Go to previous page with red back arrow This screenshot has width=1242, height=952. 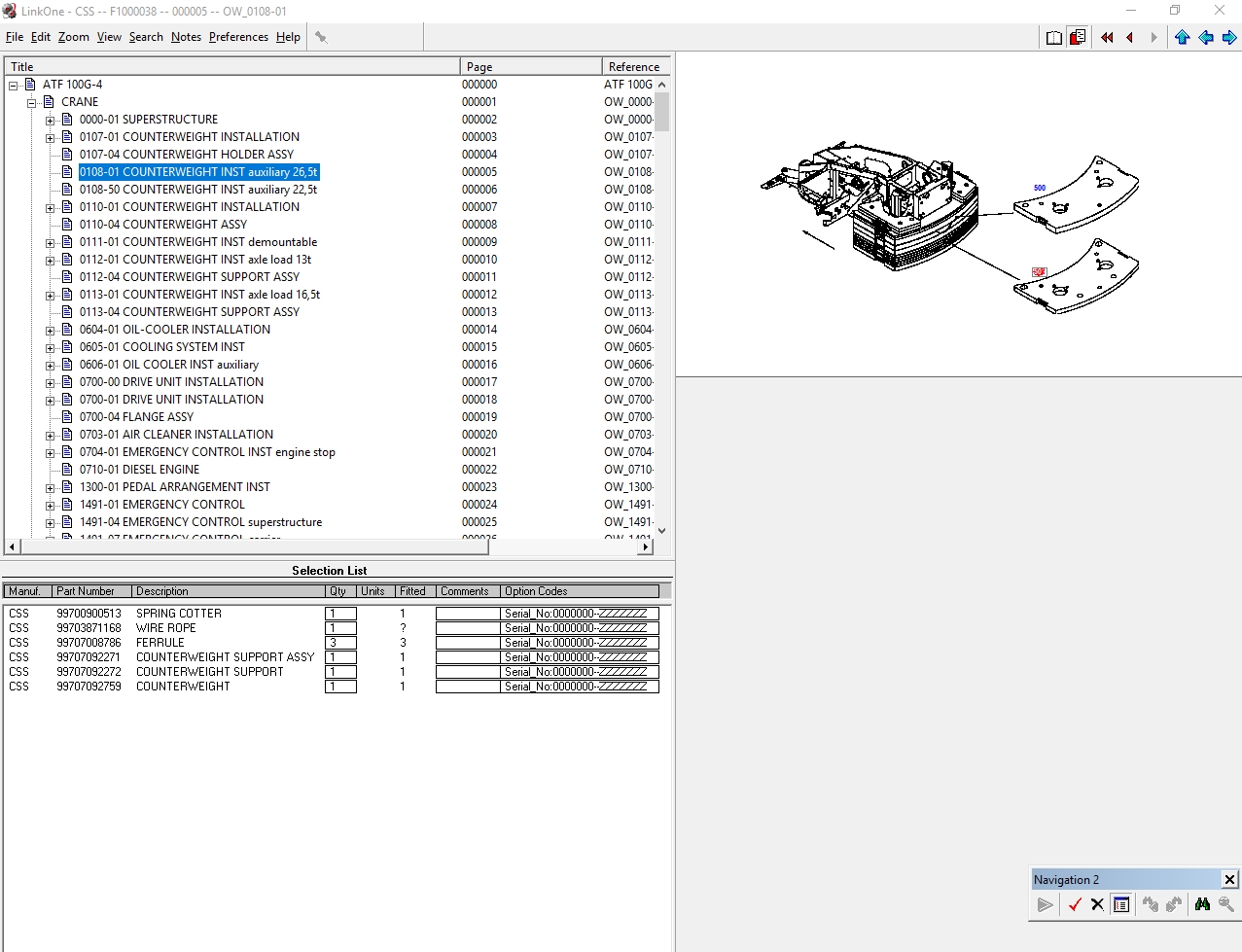coord(1129,36)
